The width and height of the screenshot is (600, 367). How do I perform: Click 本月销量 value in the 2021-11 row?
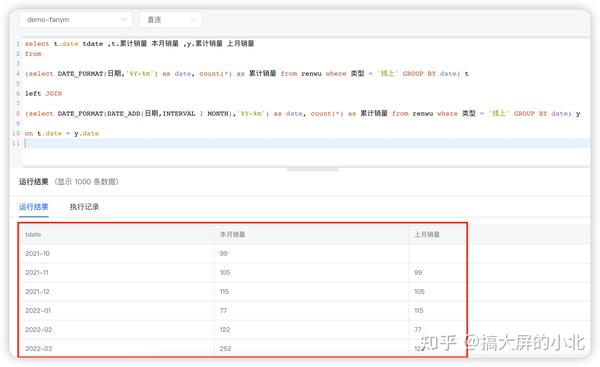[x=225, y=273]
